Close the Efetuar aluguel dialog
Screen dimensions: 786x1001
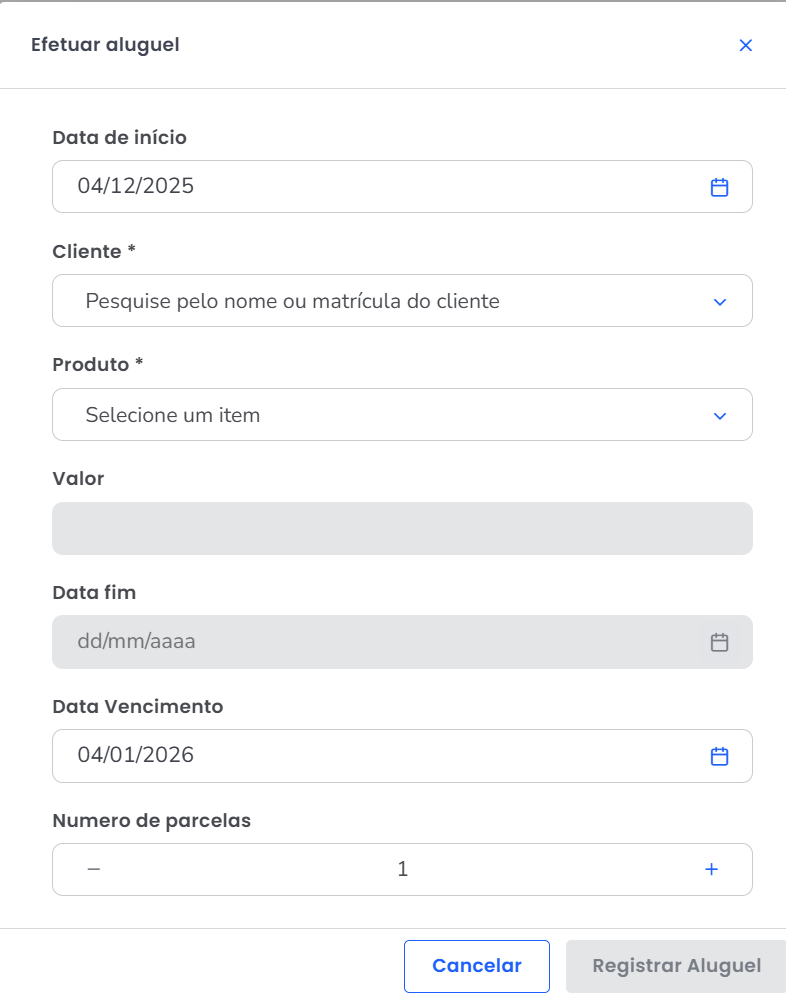tap(745, 45)
